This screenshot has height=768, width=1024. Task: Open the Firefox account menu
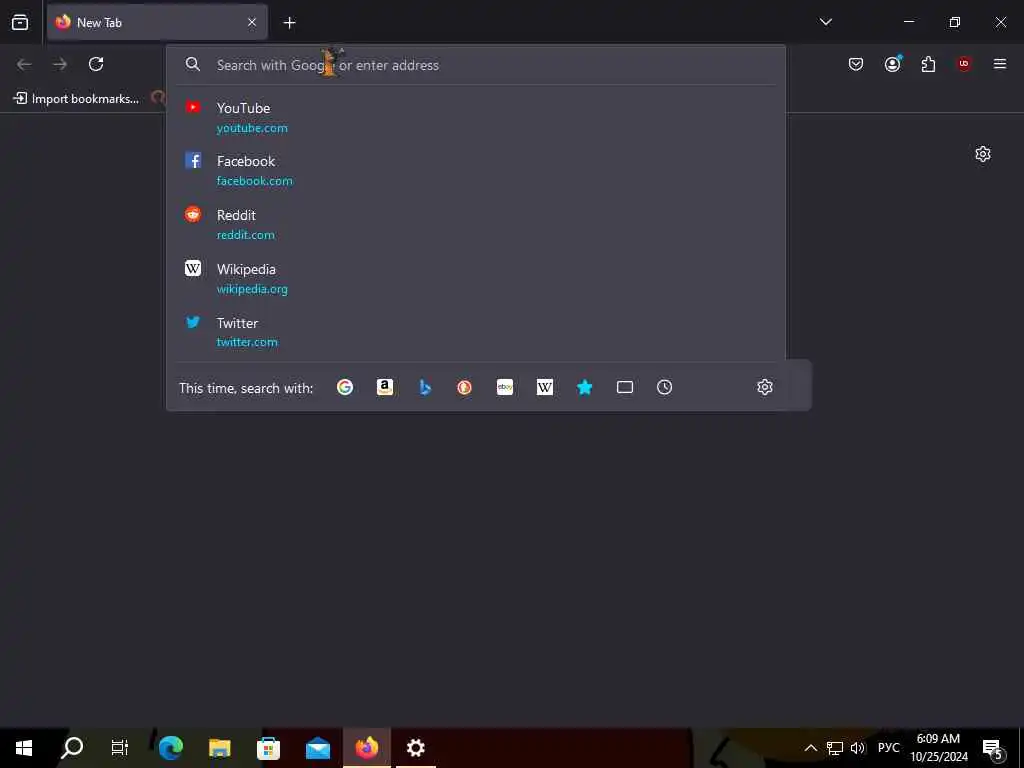(892, 63)
